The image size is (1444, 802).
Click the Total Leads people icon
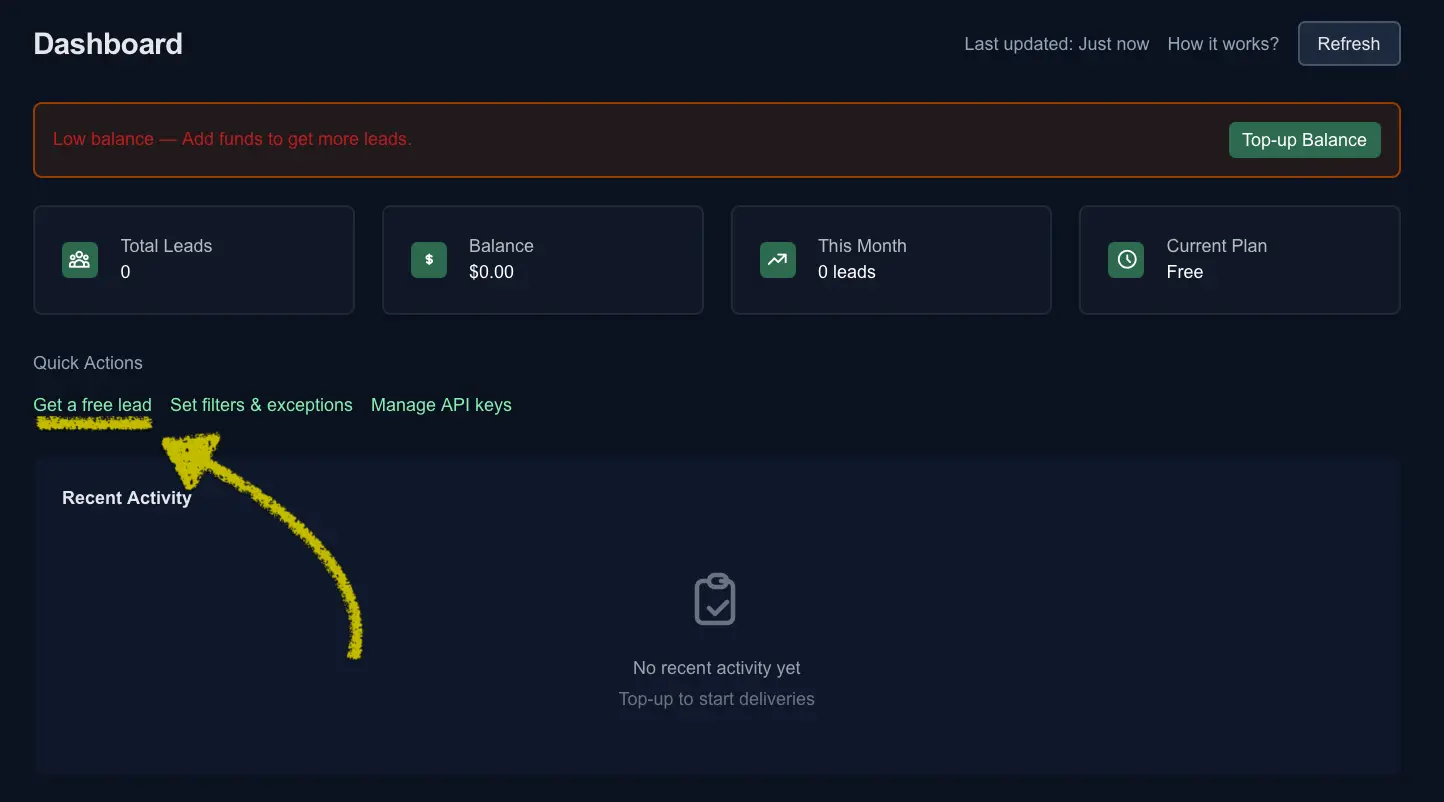[x=80, y=260]
